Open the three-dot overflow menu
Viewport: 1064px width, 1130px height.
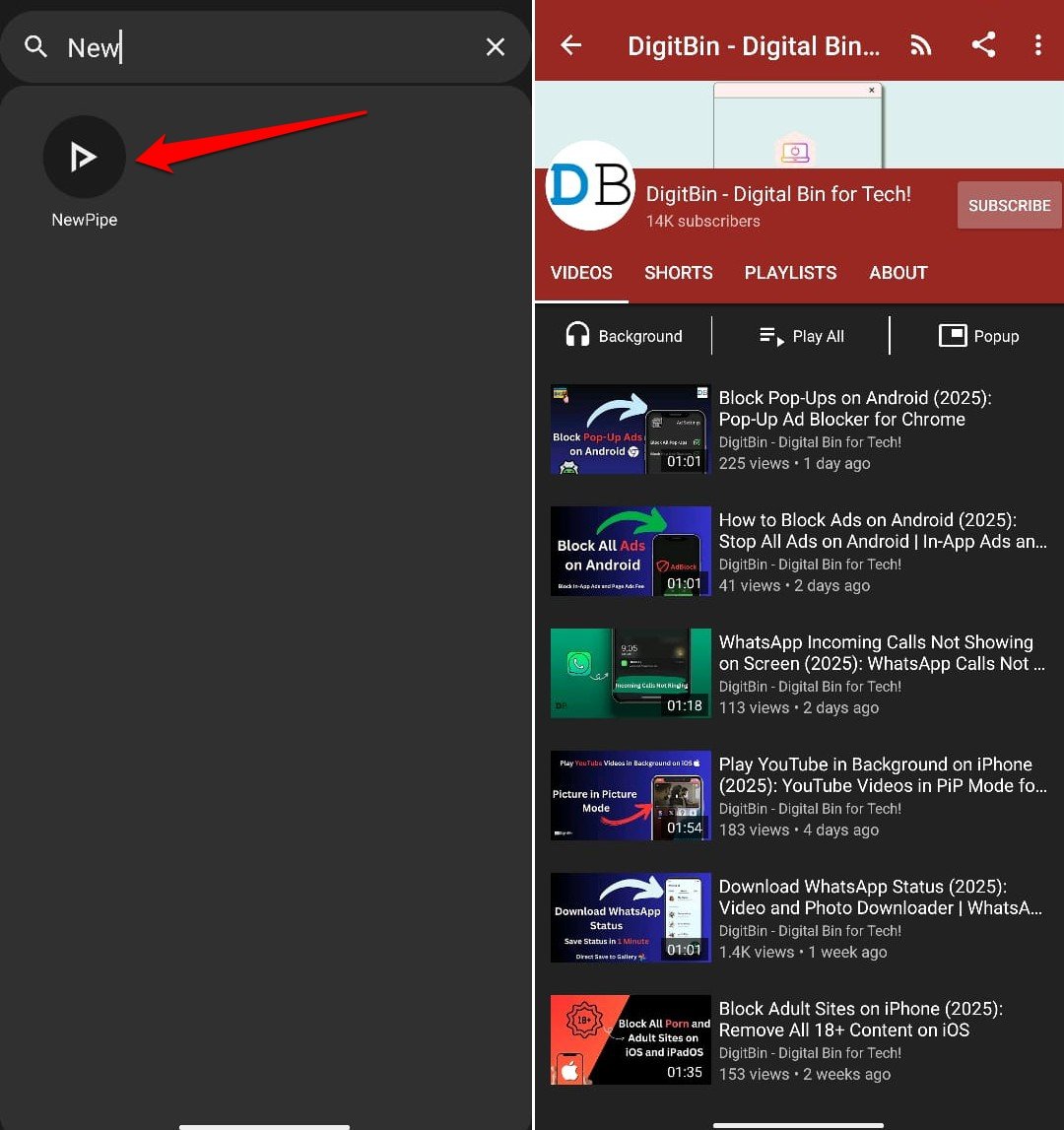tap(1038, 45)
